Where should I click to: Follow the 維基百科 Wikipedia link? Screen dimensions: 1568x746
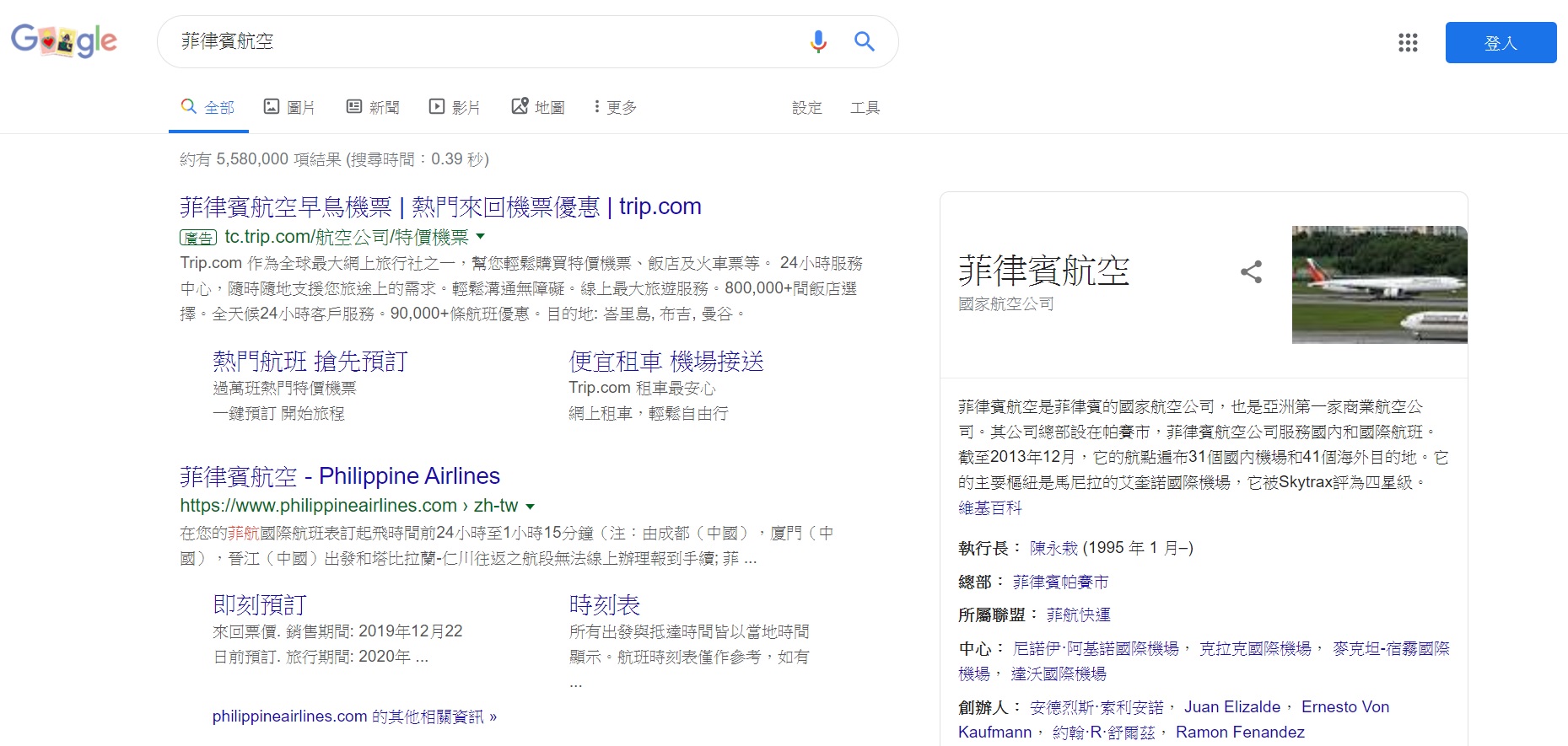point(989,508)
